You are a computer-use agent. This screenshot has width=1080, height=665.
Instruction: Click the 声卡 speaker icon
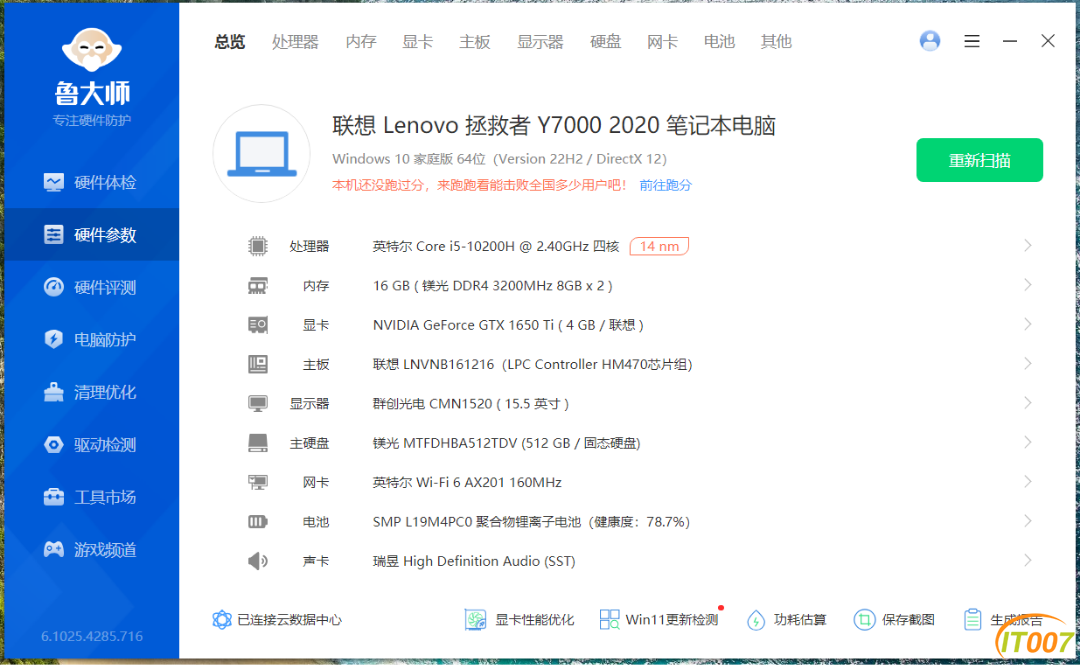(258, 561)
